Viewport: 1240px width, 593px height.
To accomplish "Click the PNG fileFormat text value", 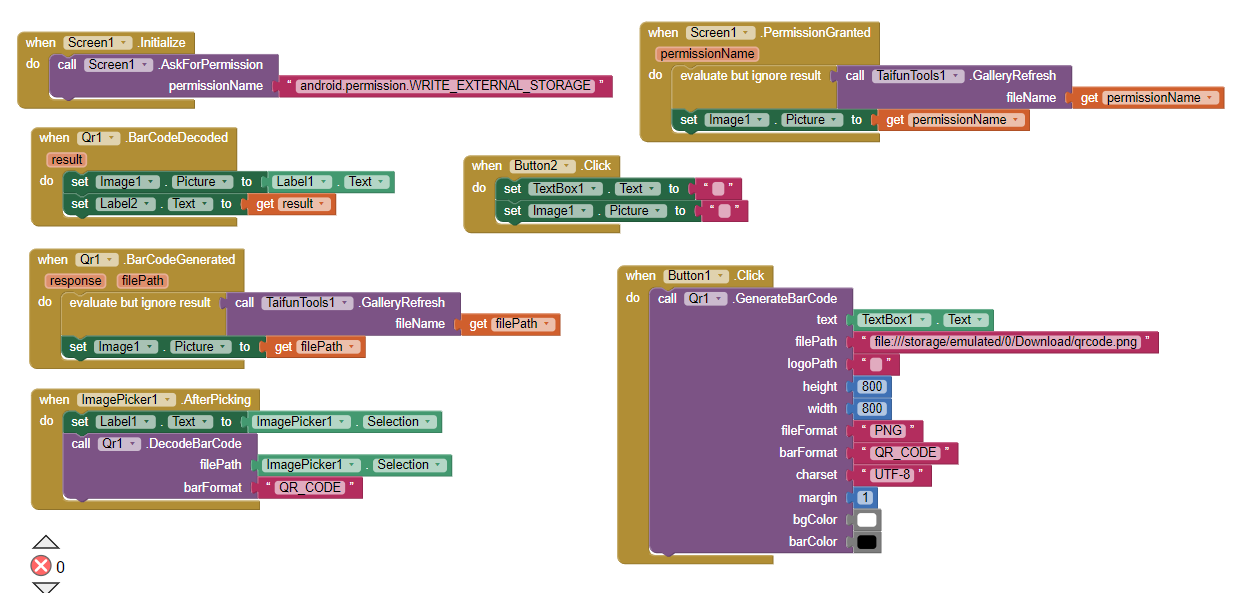I will coord(887,431).
